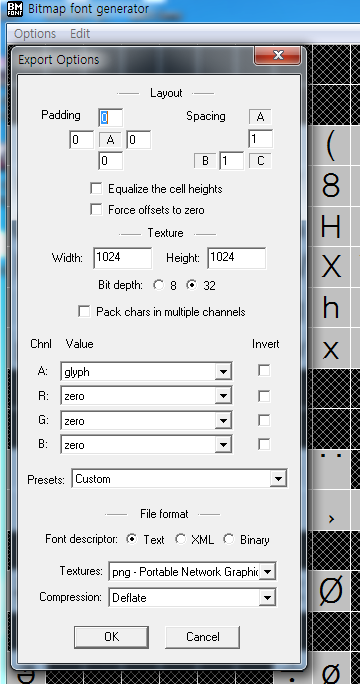The width and height of the screenshot is (360, 684).
Task: Select the '›' angle quote glyph cell
Action: [331, 510]
